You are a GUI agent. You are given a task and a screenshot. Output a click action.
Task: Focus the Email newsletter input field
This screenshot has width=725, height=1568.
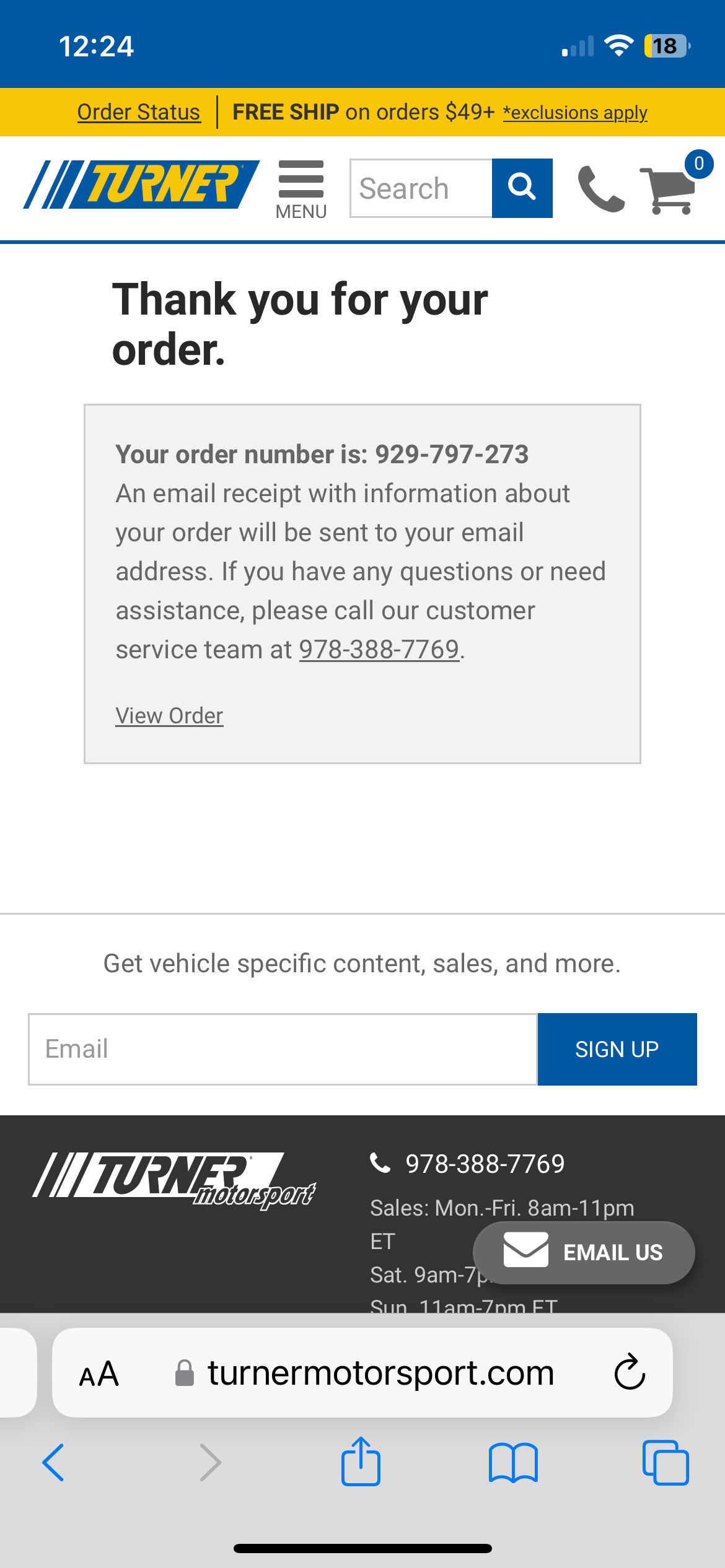point(283,1049)
